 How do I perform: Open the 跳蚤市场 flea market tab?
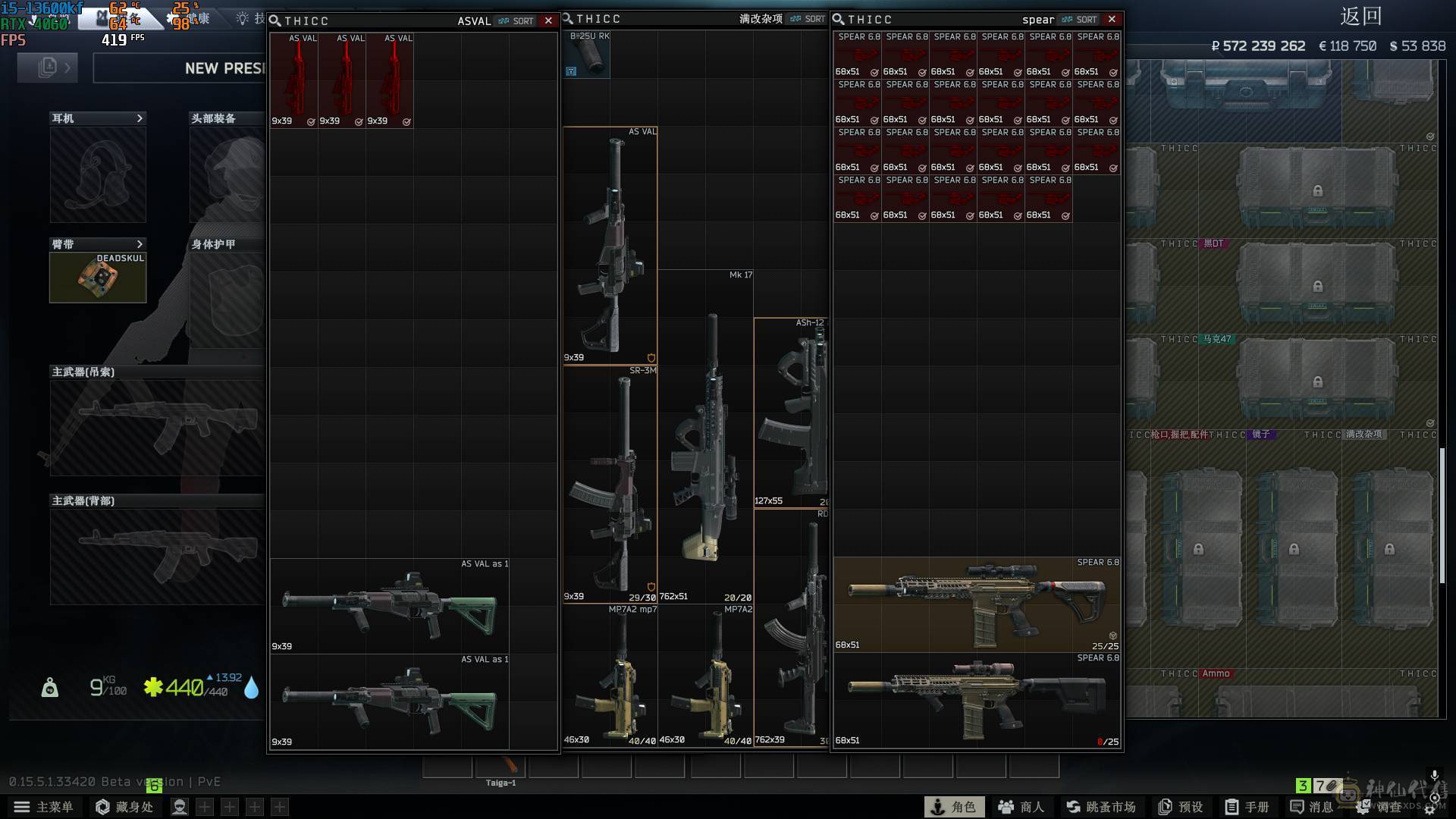[1101, 807]
